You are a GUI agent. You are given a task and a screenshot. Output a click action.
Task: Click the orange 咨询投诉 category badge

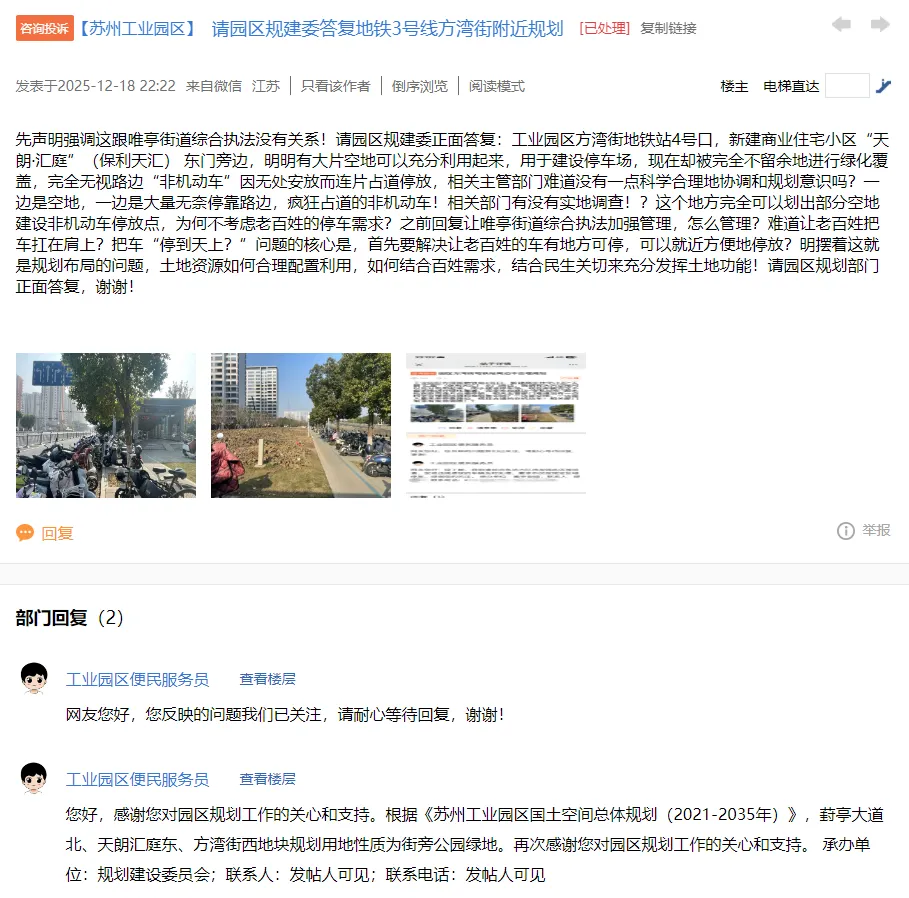tap(45, 28)
